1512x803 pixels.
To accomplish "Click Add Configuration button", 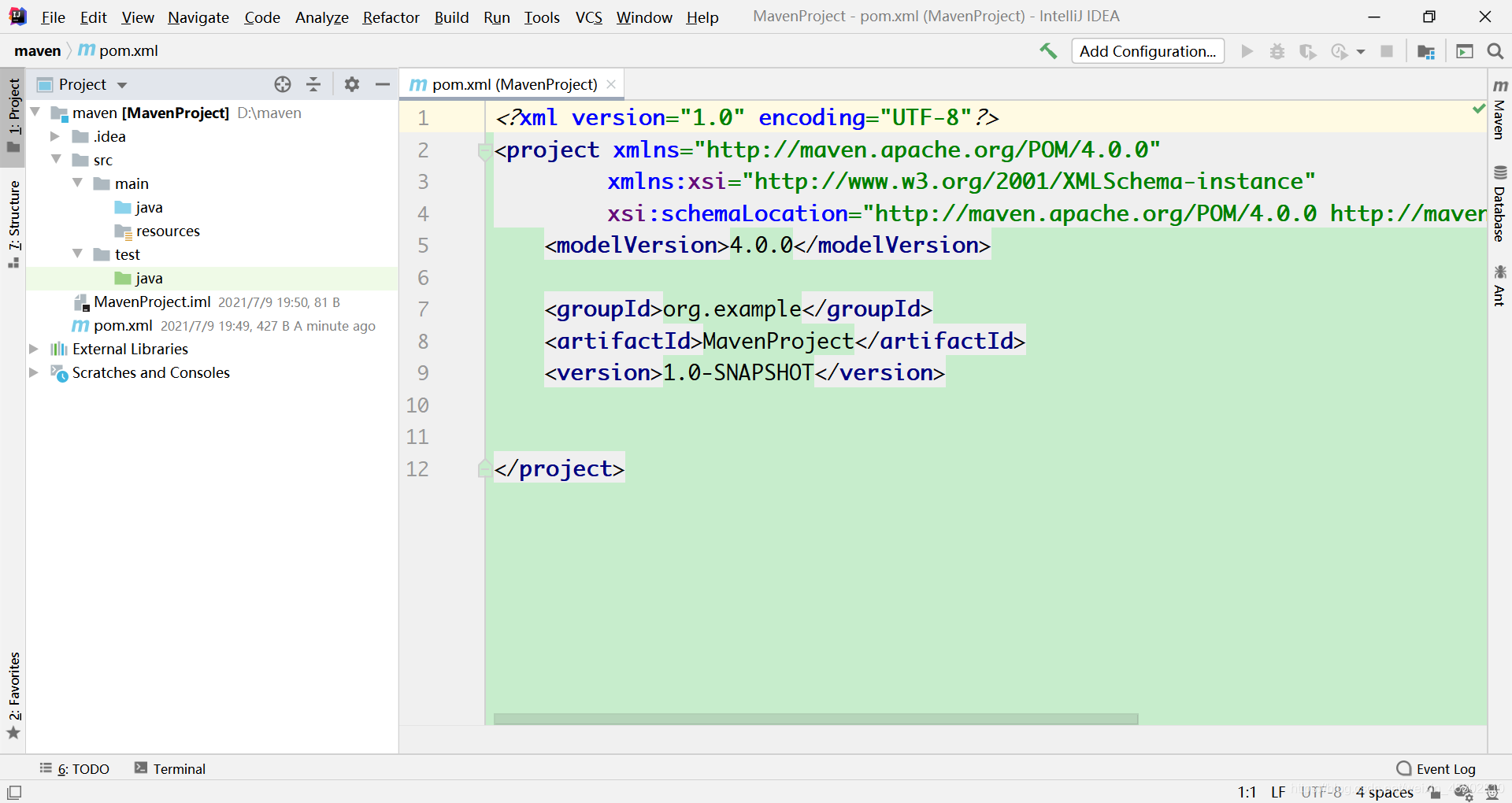I will tap(1147, 51).
